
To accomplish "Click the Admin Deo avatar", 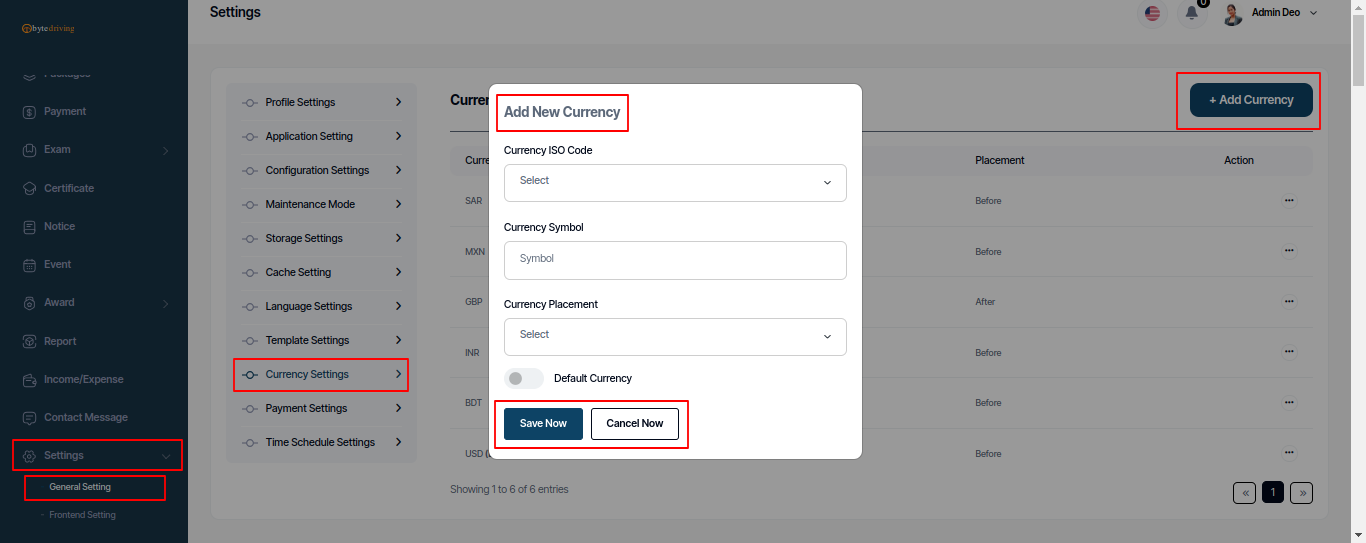I will pos(1233,13).
